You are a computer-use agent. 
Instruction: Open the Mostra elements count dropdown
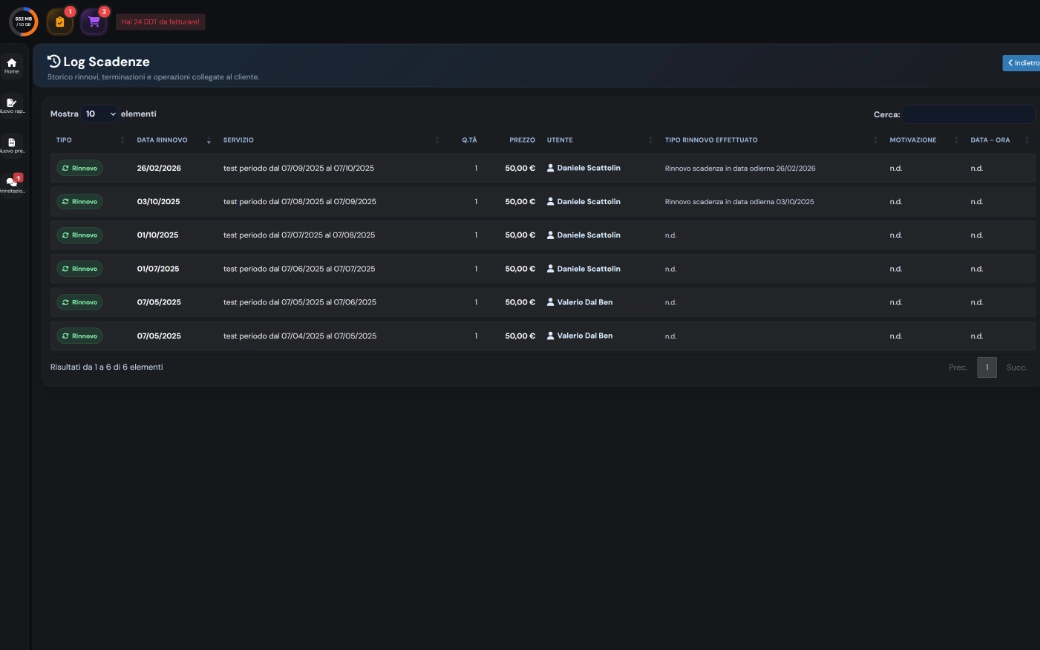tap(99, 114)
